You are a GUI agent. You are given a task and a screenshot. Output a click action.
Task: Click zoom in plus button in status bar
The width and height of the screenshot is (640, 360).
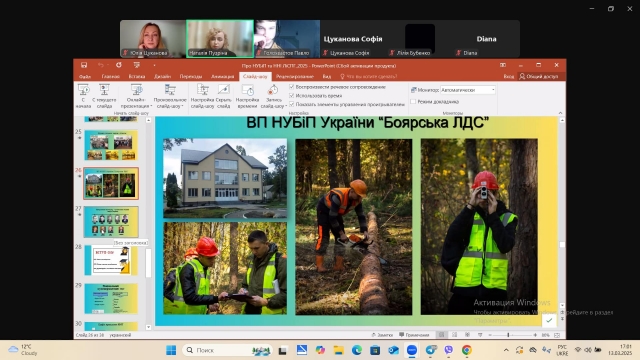pyautogui.click(x=535, y=335)
